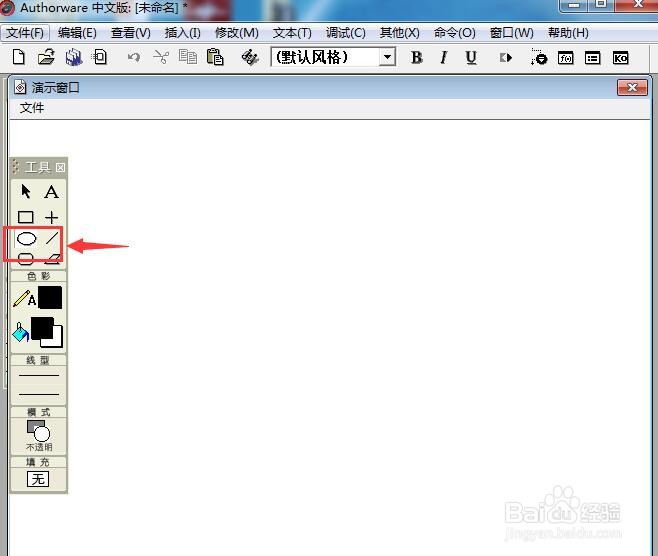Open the 文件(F) menu
The width and height of the screenshot is (658, 556).
tap(25, 33)
